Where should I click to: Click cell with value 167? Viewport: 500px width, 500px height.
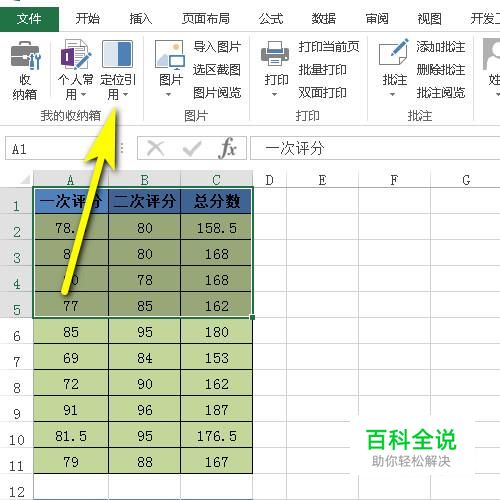pyautogui.click(x=216, y=461)
